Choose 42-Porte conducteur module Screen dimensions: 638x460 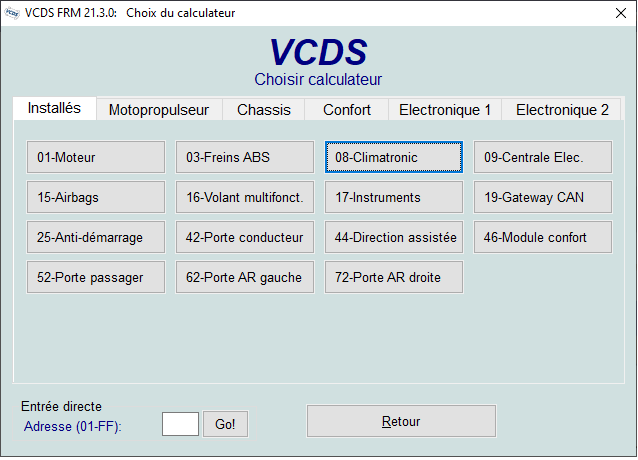245,237
